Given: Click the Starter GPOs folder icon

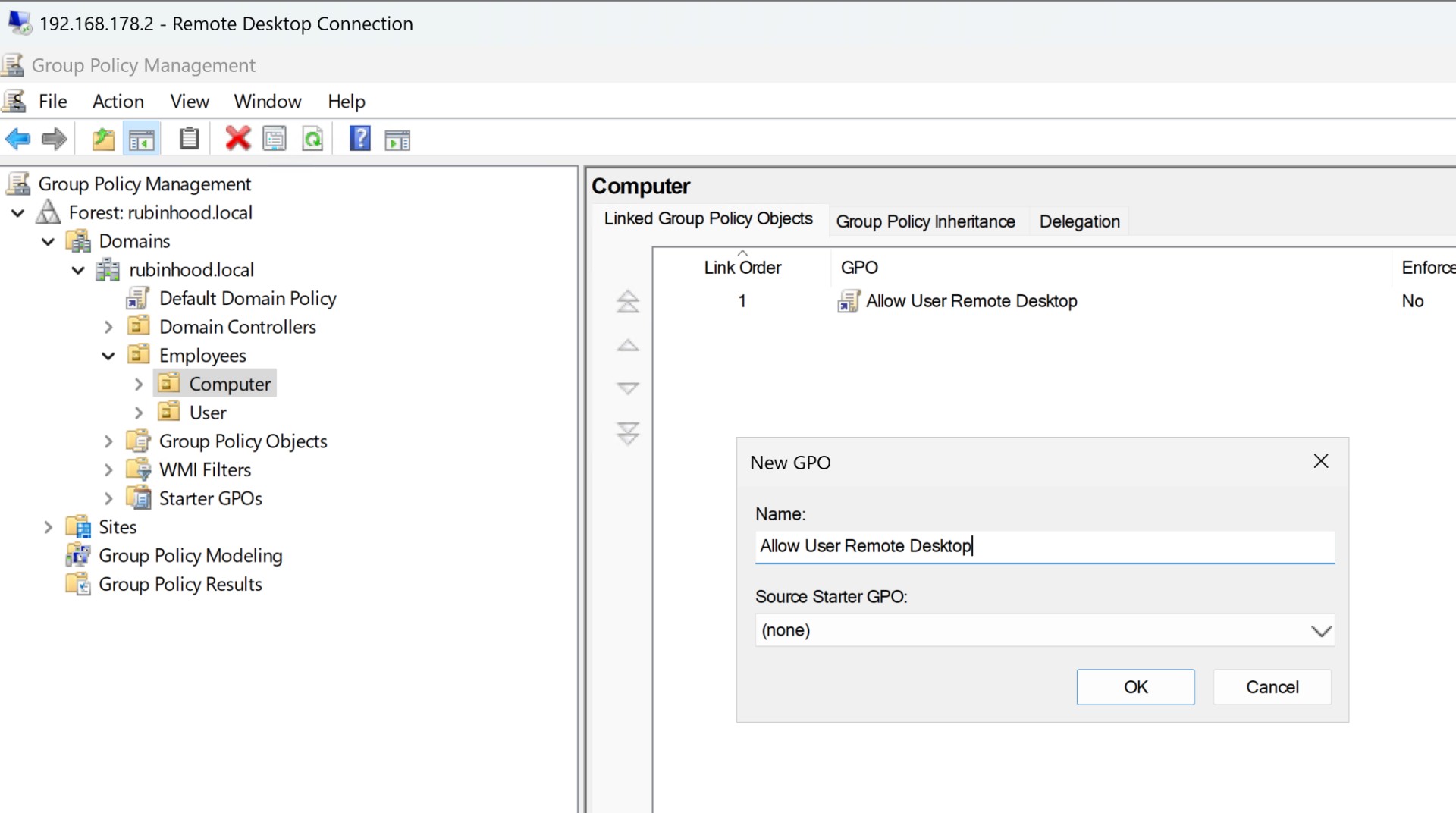Looking at the screenshot, I should pos(139,498).
